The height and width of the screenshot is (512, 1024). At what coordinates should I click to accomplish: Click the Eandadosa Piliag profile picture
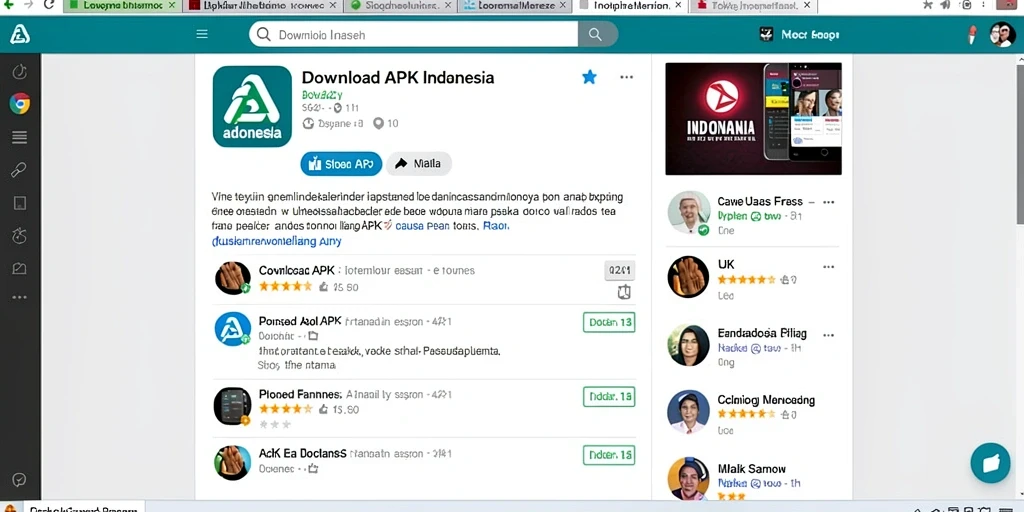688,345
